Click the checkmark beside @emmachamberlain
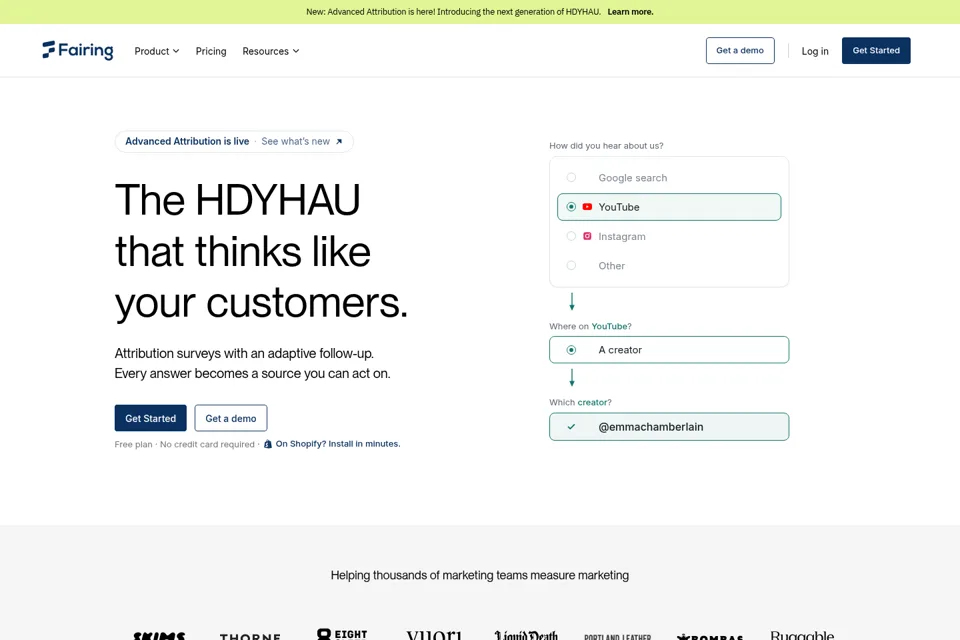The height and width of the screenshot is (640, 960). pyautogui.click(x=571, y=427)
